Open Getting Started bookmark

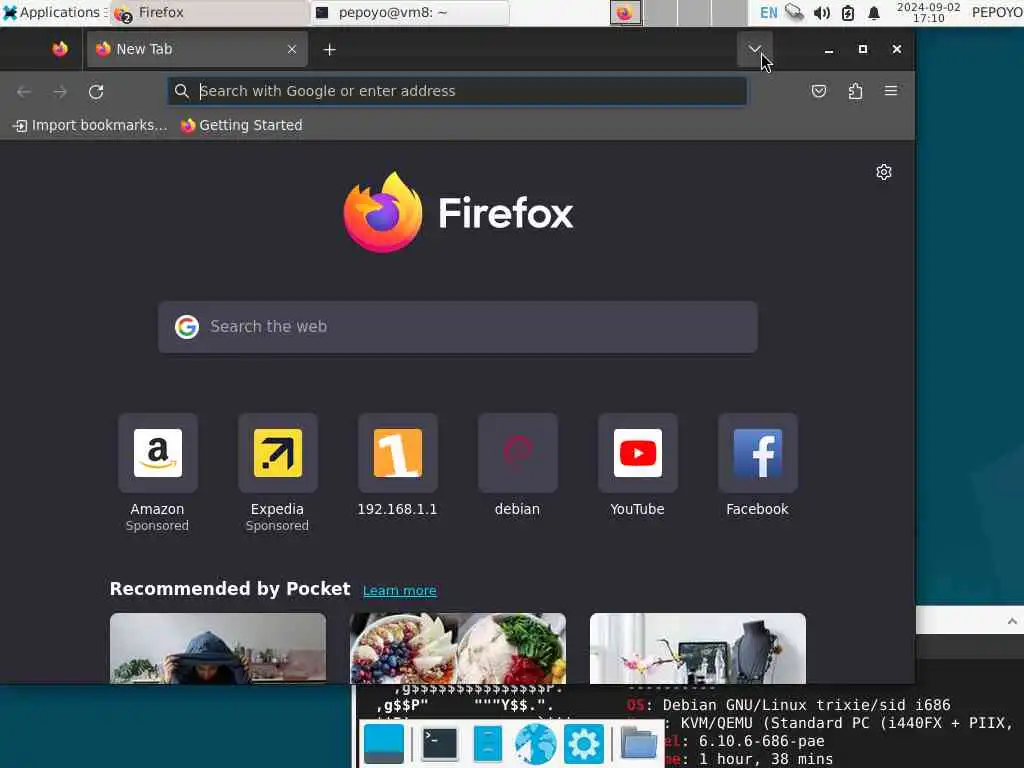(x=242, y=125)
